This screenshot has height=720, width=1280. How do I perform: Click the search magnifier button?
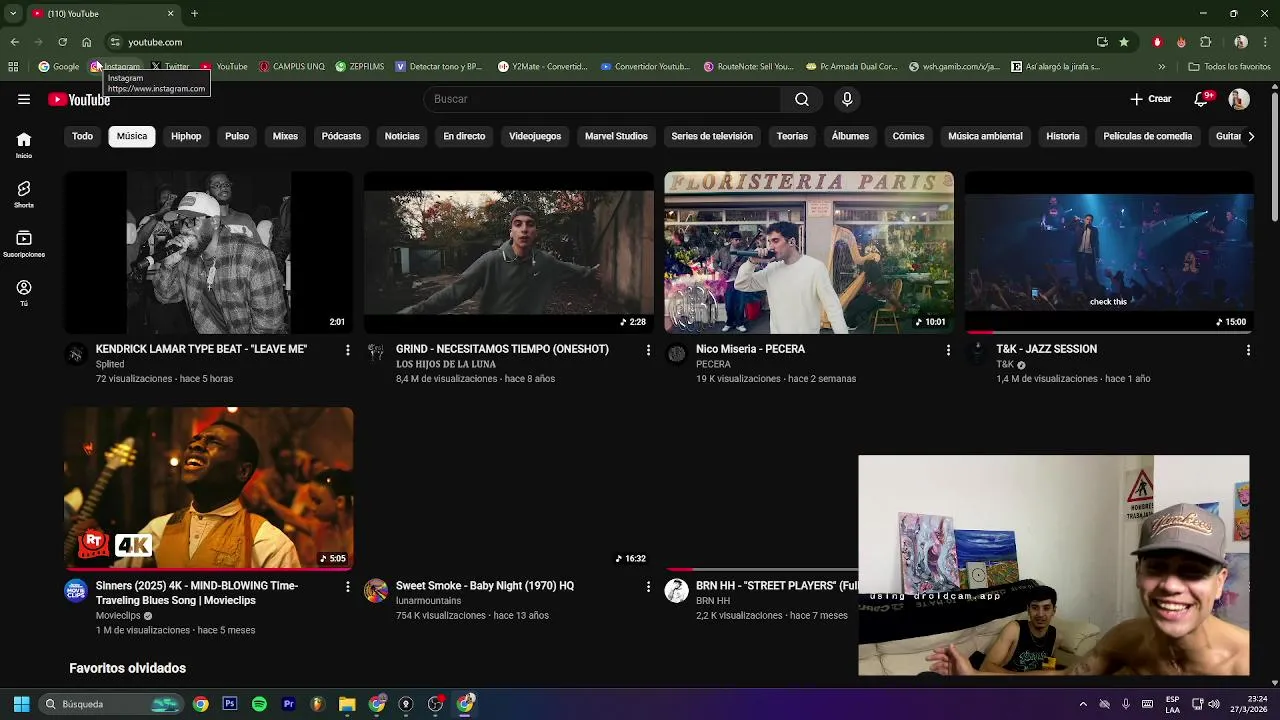pyautogui.click(x=802, y=99)
